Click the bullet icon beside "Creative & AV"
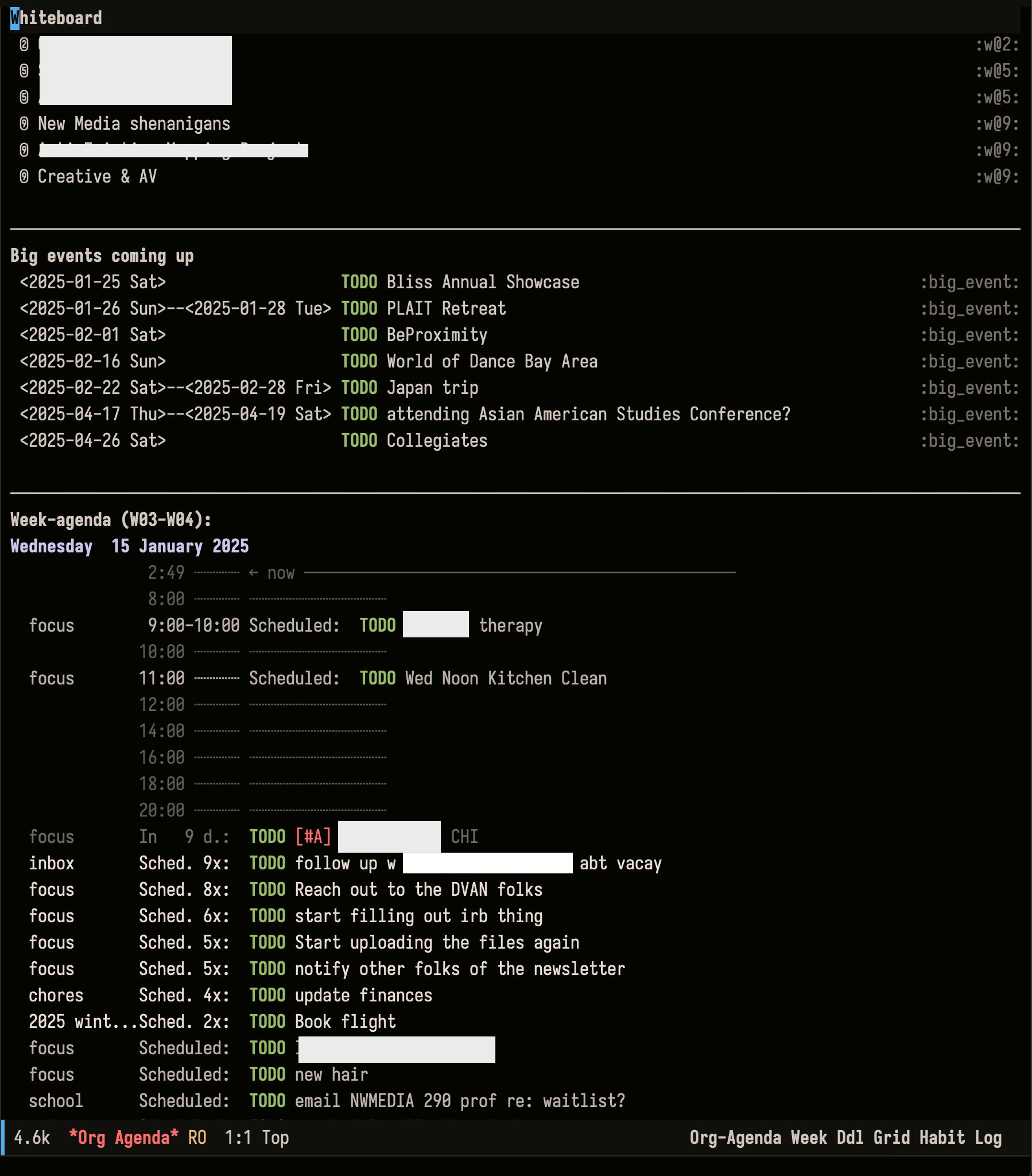 click(23, 177)
